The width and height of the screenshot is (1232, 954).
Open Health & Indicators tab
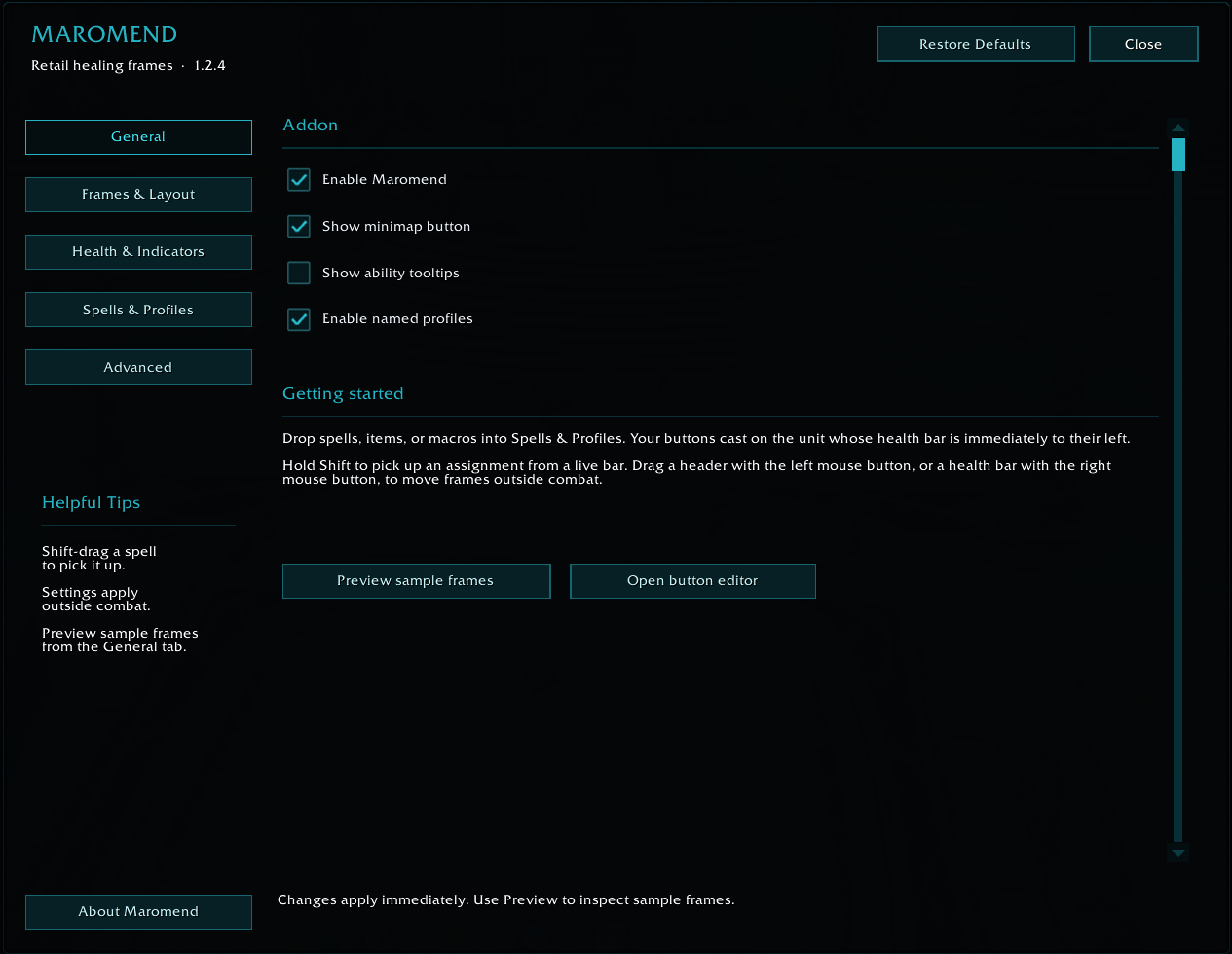pos(138,252)
